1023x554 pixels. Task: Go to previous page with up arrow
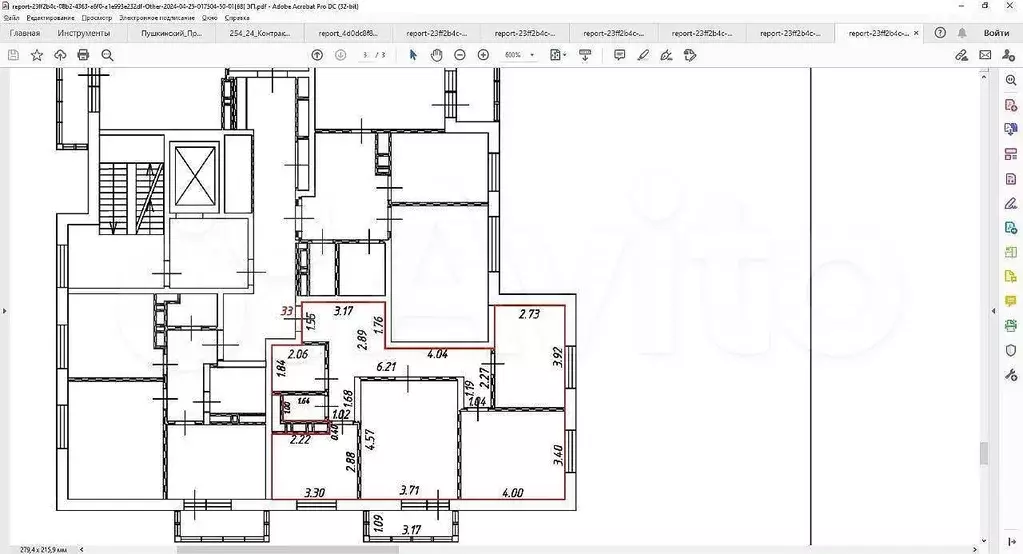[x=317, y=55]
